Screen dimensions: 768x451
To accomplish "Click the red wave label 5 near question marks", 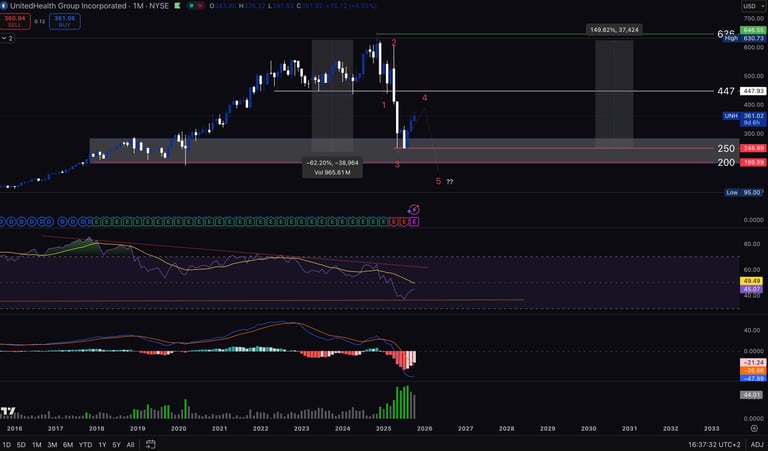I will [438, 182].
